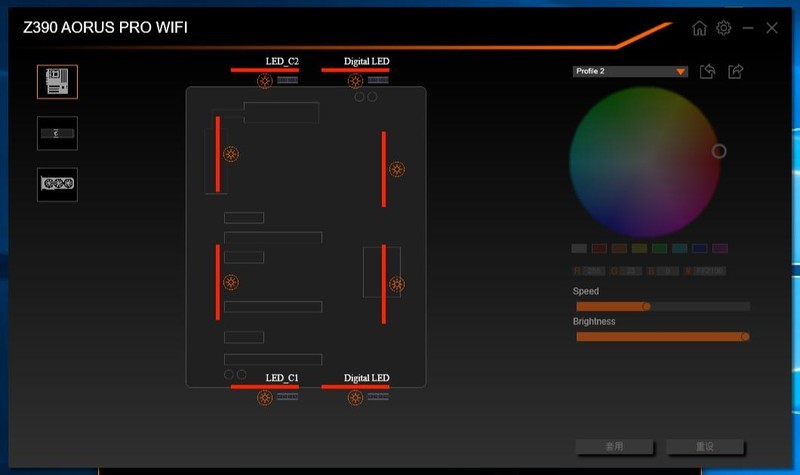
Task: Click the G value input field
Action: (x=631, y=271)
